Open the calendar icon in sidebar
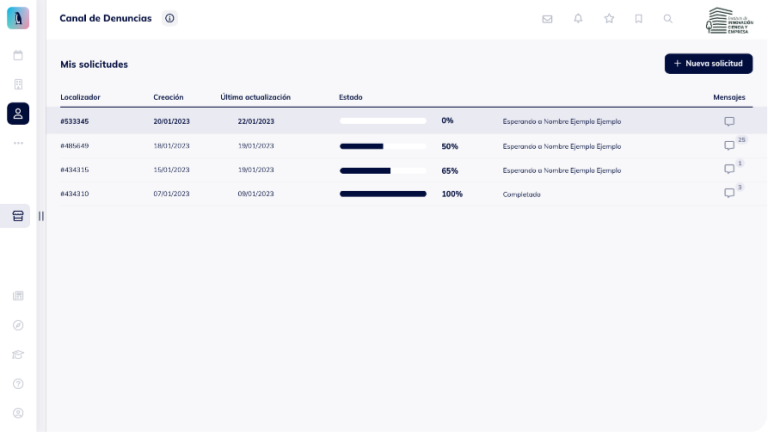The height and width of the screenshot is (432, 768). click(x=18, y=55)
